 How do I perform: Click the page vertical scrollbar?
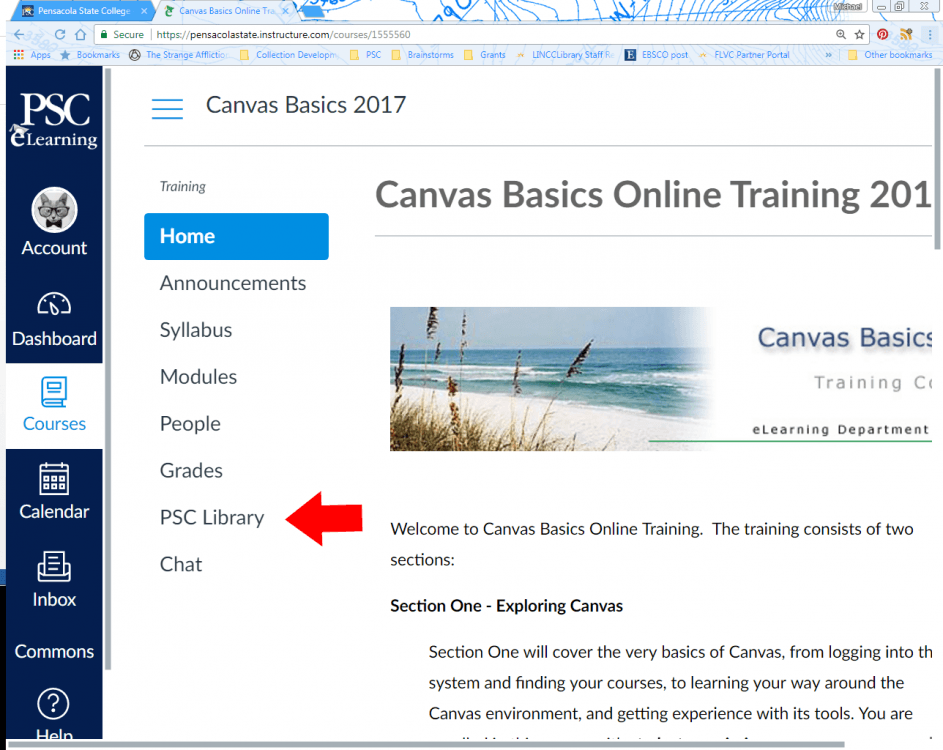pyautogui.click(x=937, y=158)
